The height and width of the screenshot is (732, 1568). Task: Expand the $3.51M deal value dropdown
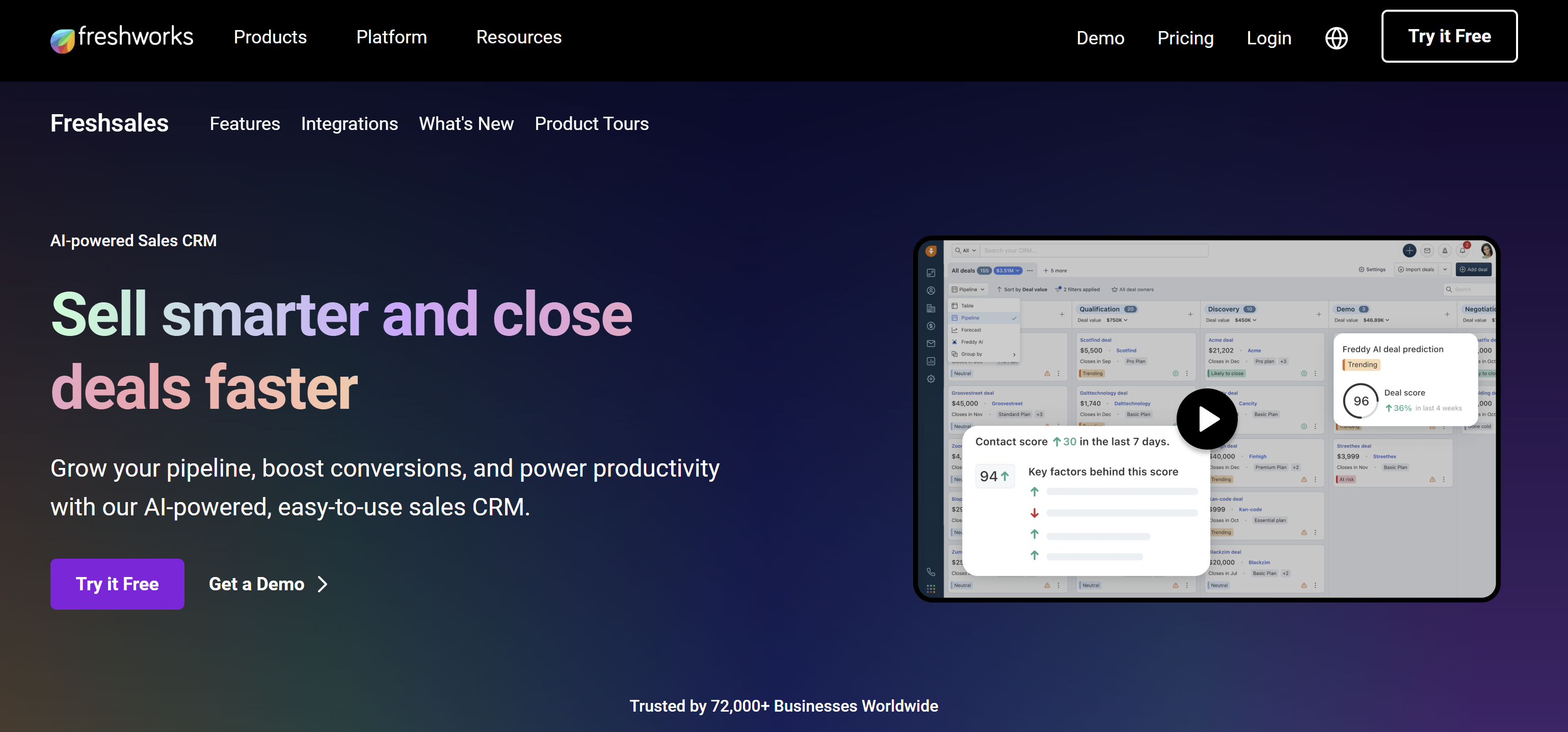point(1008,270)
